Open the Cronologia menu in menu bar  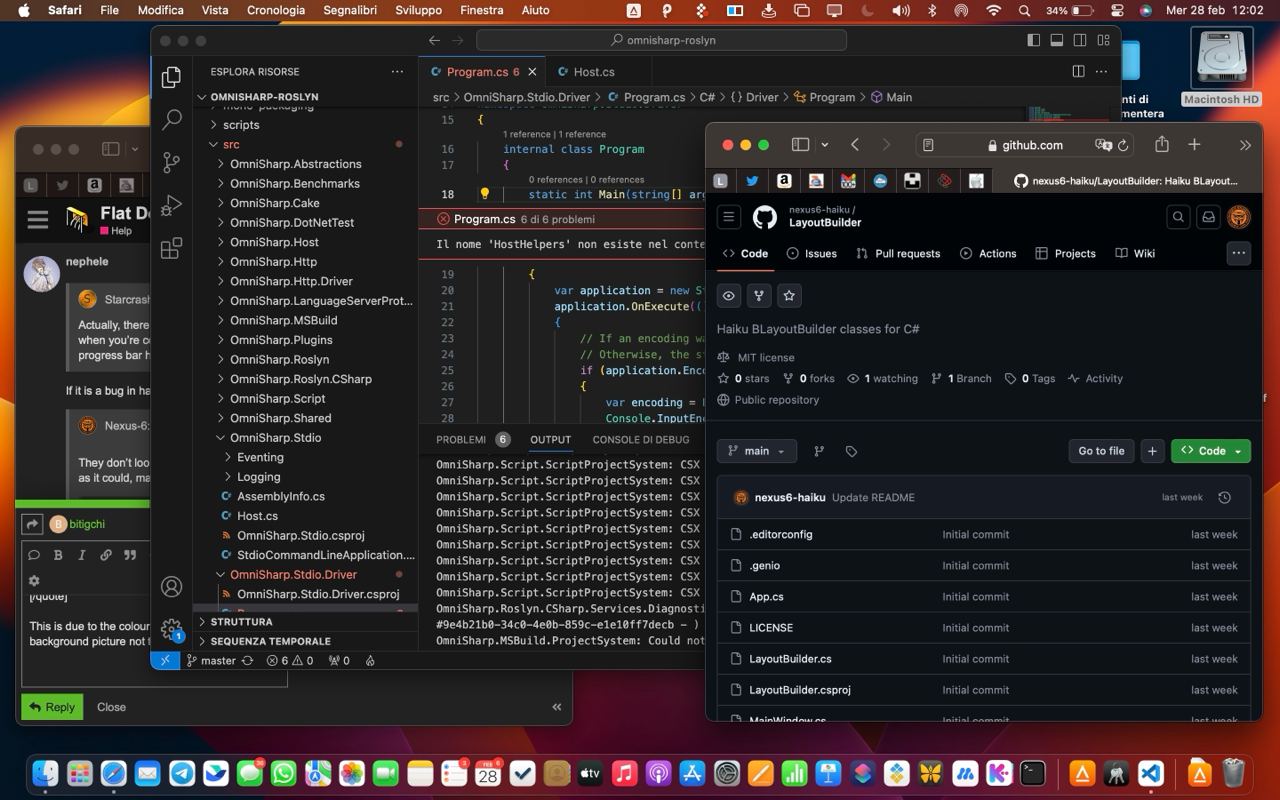(276, 10)
